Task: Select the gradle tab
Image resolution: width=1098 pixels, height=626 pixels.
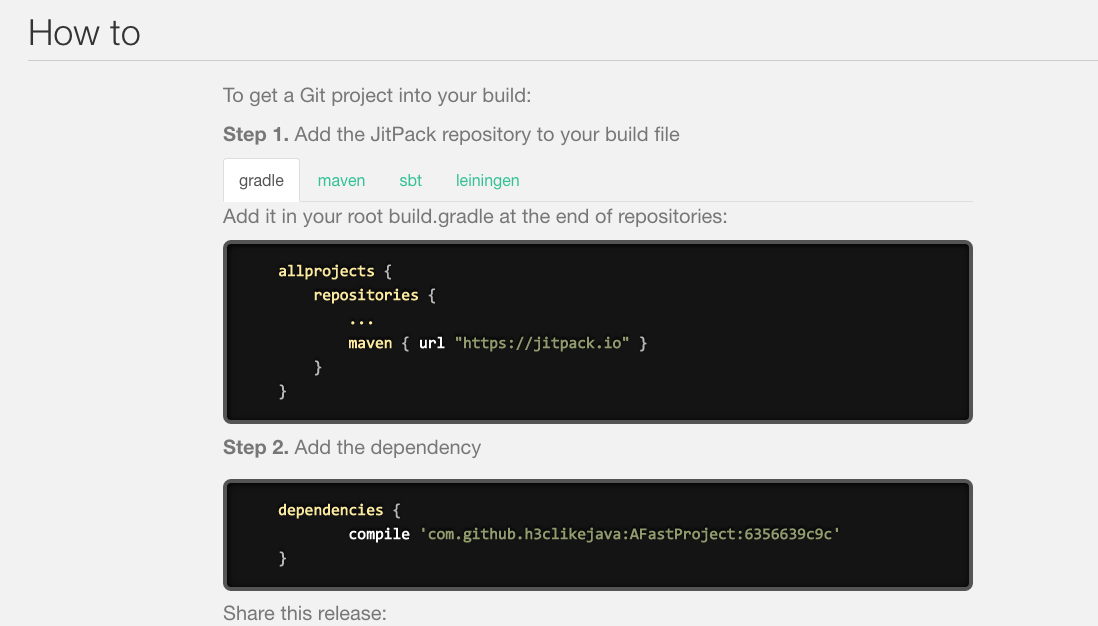Action: (x=261, y=181)
